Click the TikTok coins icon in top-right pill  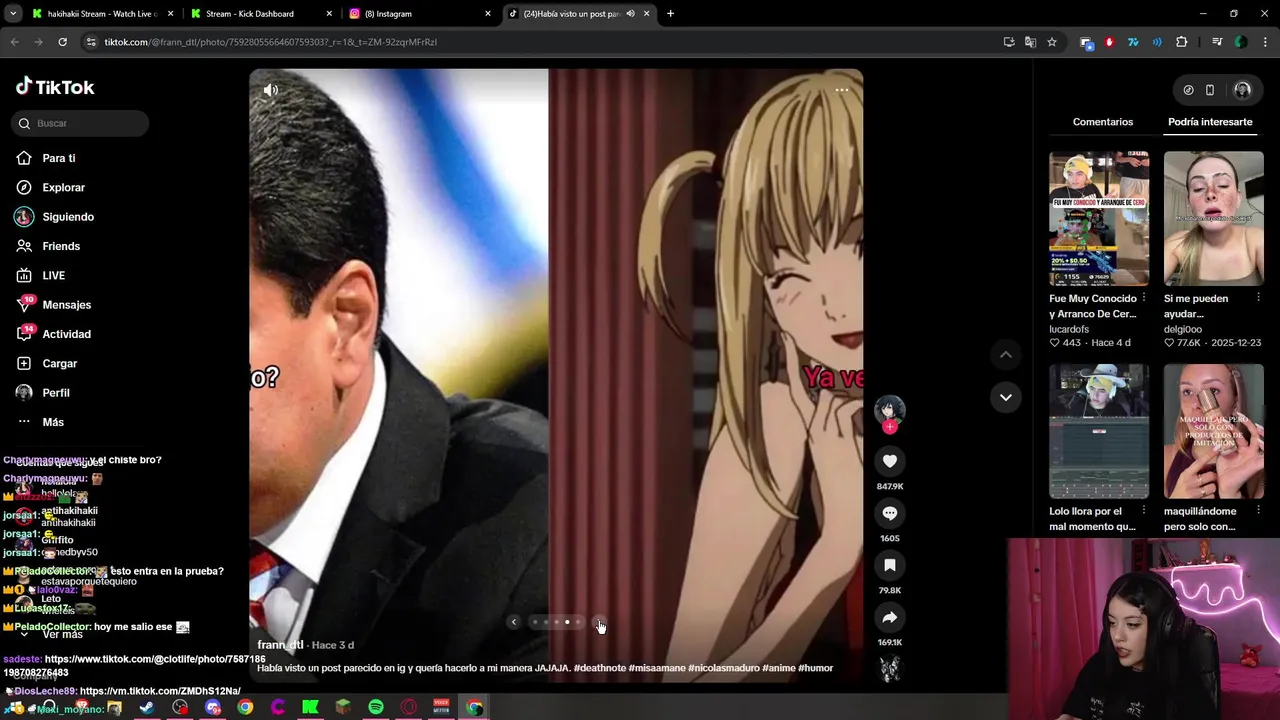click(1188, 90)
